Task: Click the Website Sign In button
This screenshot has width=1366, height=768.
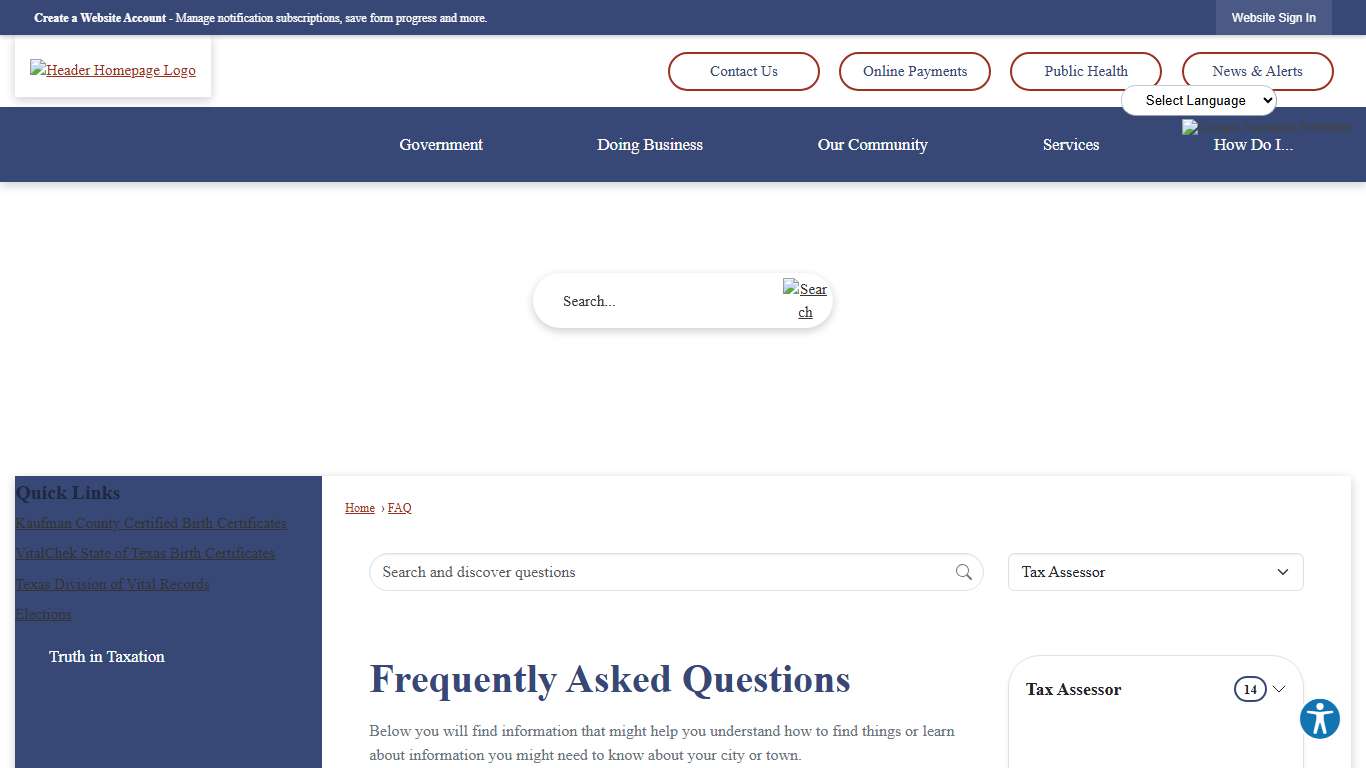Action: tap(1274, 17)
